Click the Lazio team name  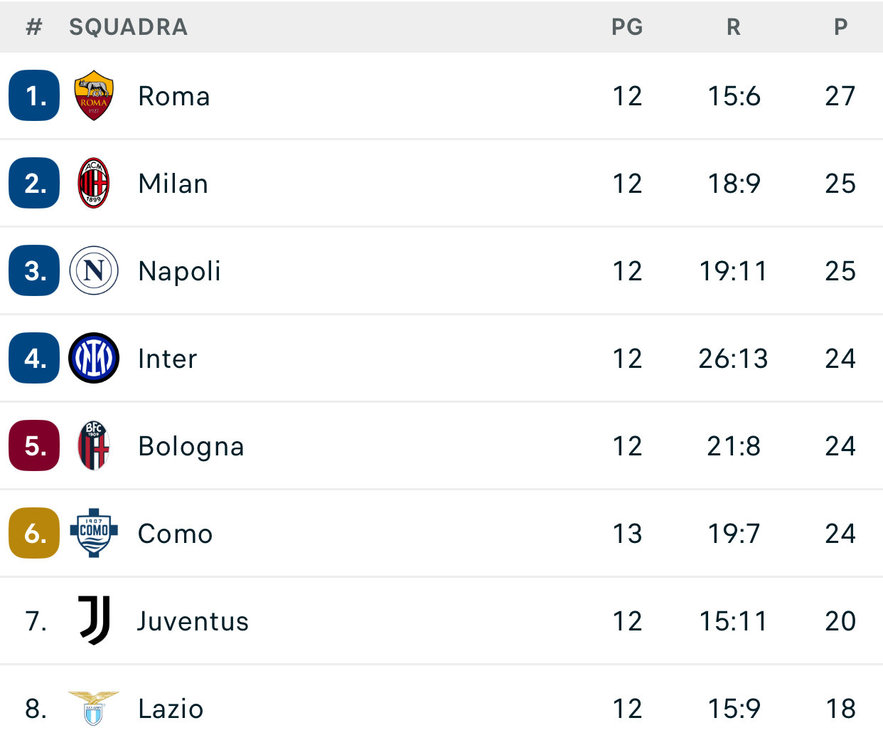(x=171, y=709)
